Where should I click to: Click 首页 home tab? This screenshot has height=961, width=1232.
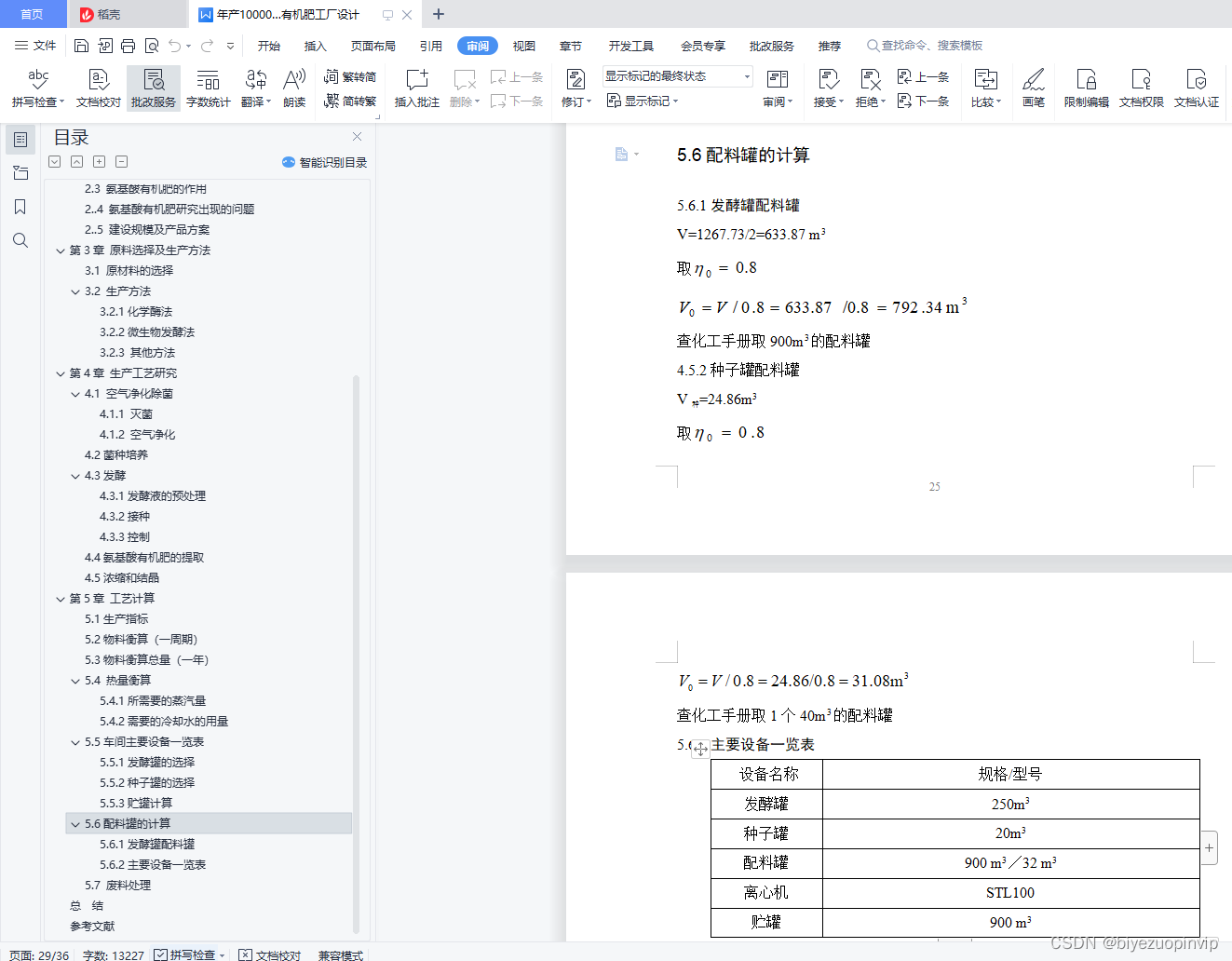pos(33,14)
